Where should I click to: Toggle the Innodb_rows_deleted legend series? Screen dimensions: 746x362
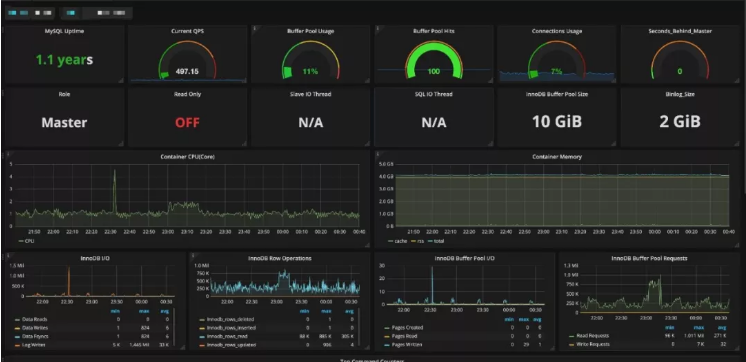click(x=230, y=320)
